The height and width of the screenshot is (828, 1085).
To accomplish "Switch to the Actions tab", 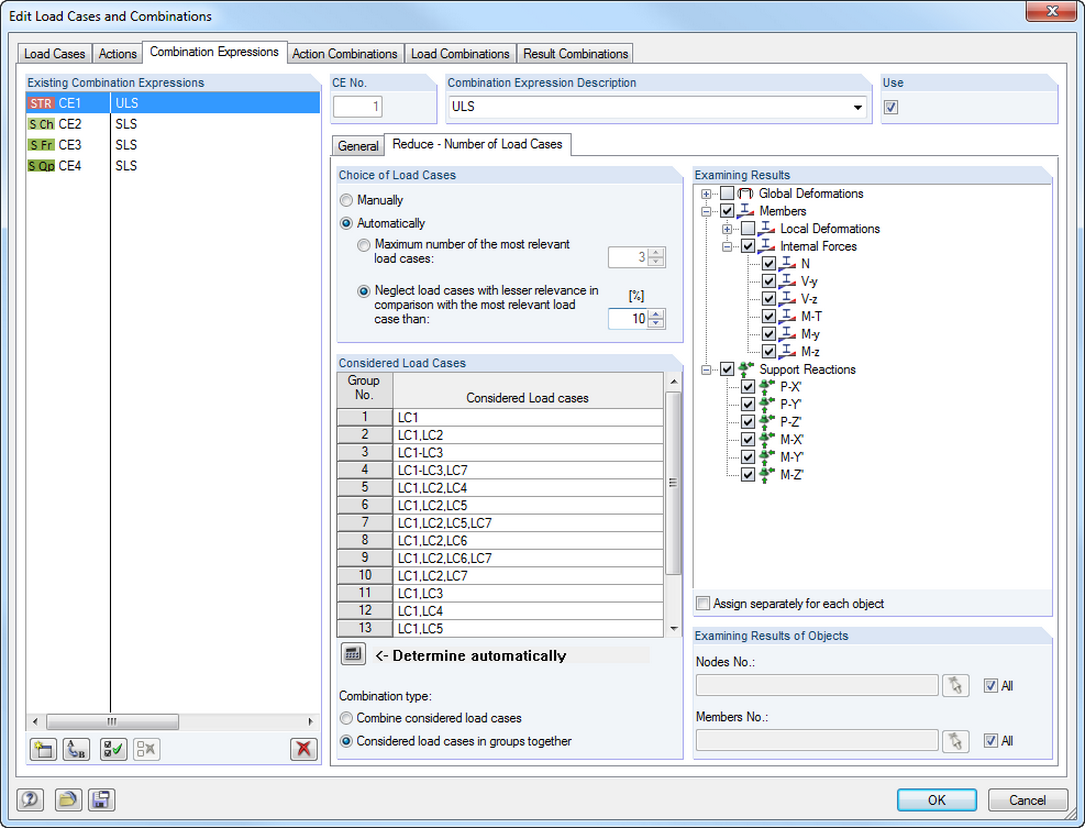I will pos(118,54).
